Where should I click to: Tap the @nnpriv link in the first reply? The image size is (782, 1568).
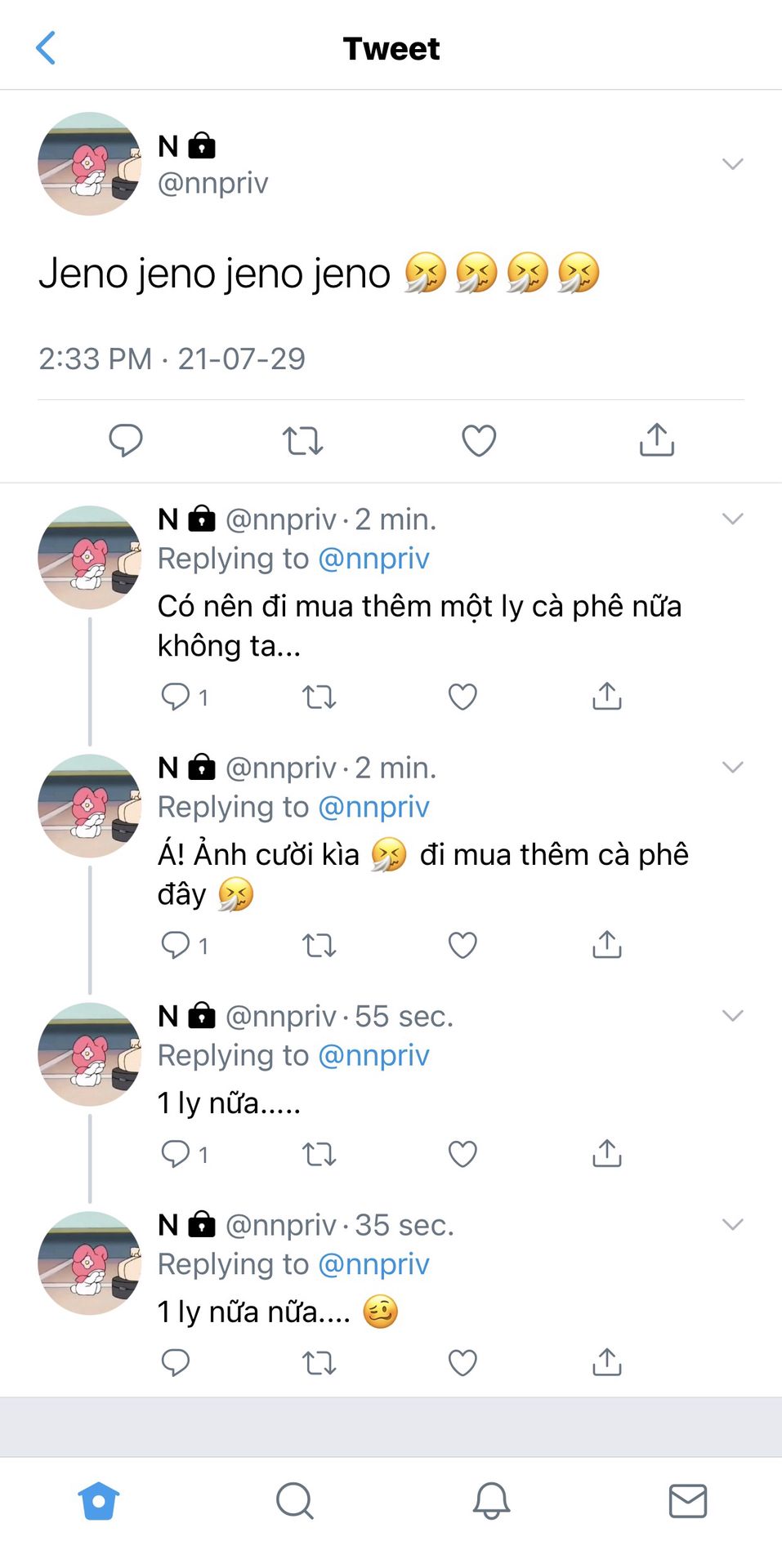click(x=373, y=559)
